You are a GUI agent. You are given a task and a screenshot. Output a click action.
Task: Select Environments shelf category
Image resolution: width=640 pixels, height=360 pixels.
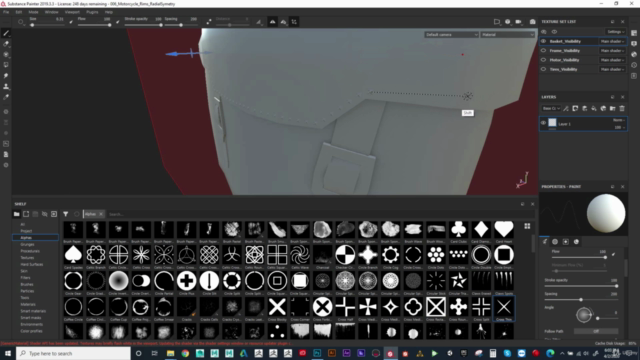pyautogui.click(x=31, y=324)
